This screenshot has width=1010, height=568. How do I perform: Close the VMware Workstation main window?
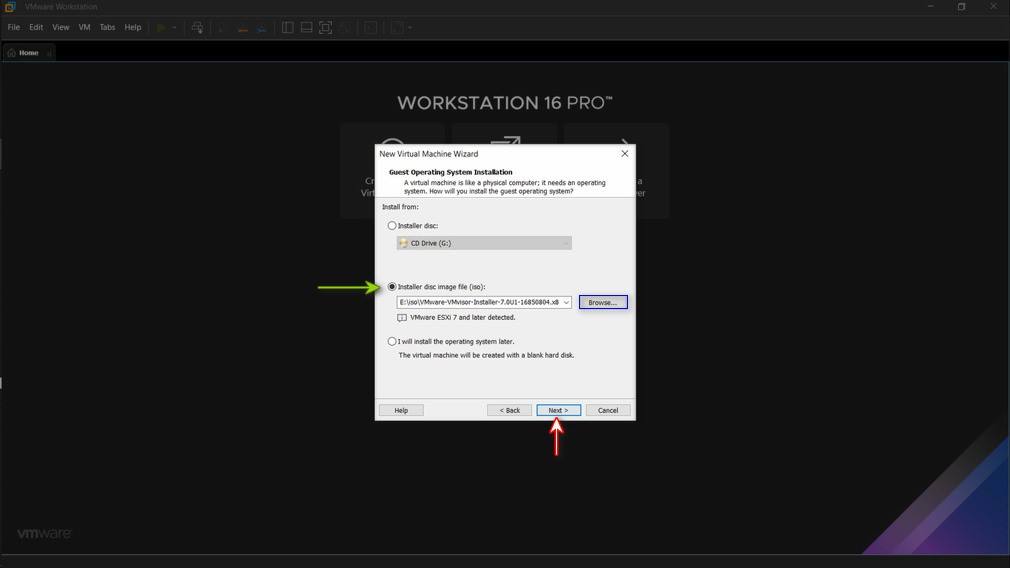[993, 6]
